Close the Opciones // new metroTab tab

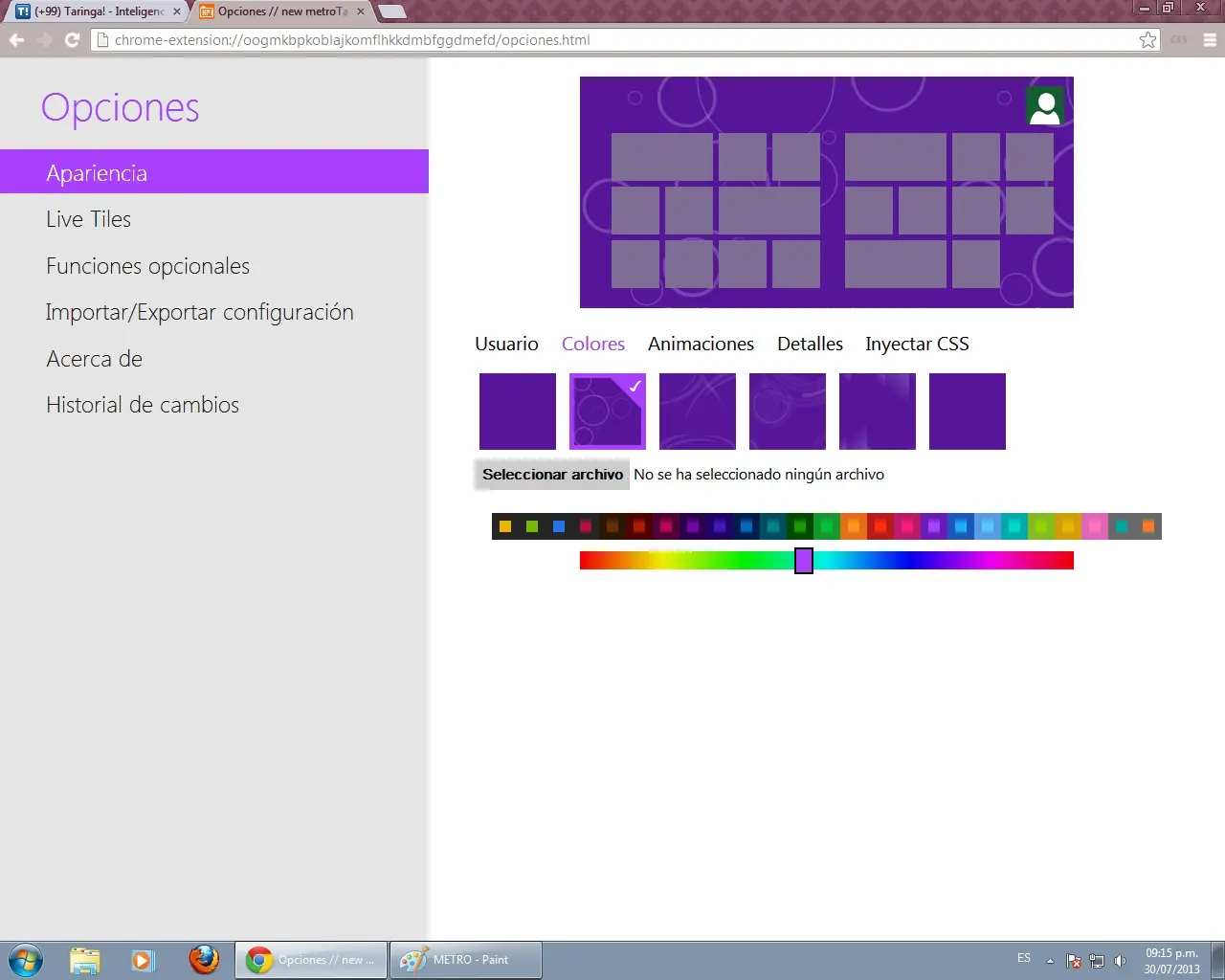tap(361, 11)
